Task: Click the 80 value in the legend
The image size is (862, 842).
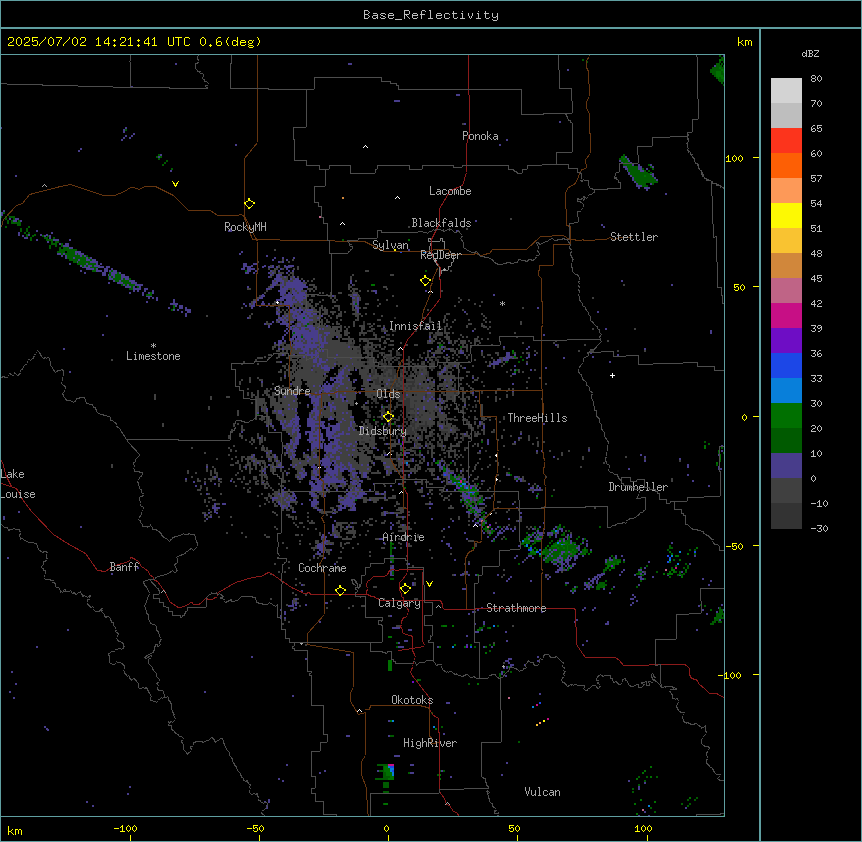Action: click(x=816, y=79)
